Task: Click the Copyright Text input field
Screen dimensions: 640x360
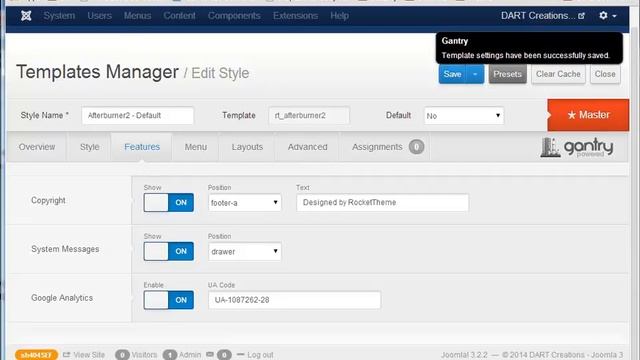Action: pos(382,202)
